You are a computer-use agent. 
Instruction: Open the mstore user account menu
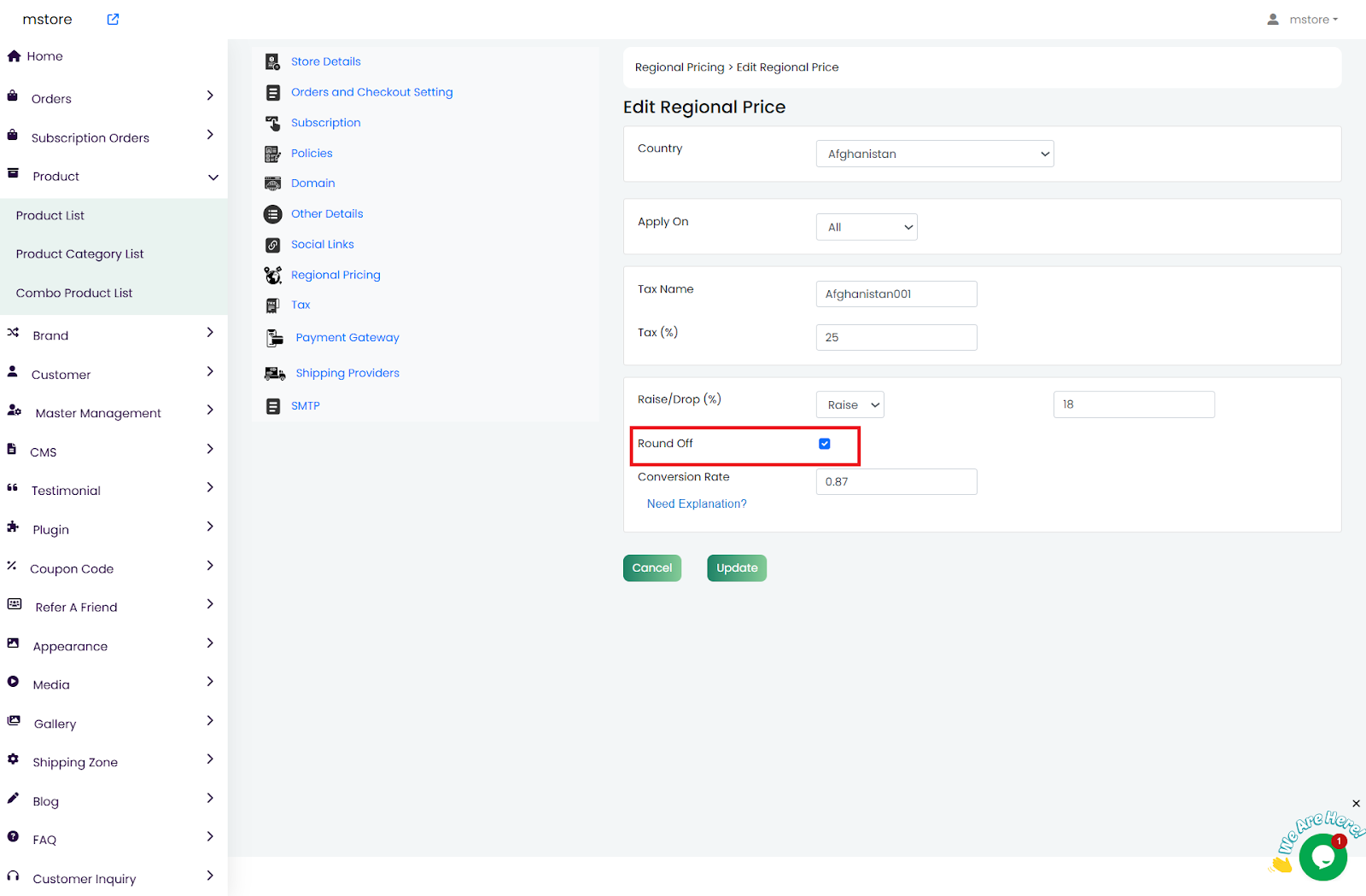click(x=1303, y=20)
